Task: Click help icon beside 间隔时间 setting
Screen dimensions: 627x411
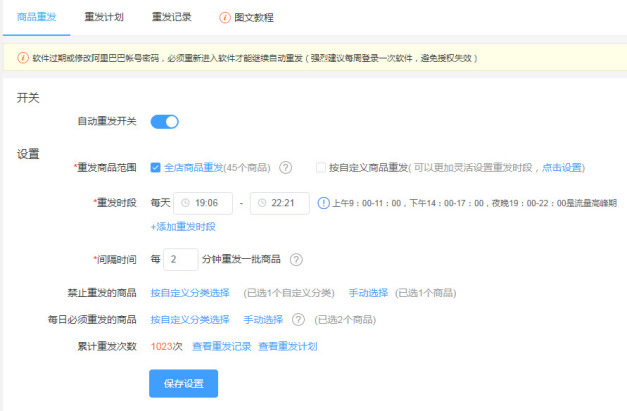Action: [x=296, y=260]
